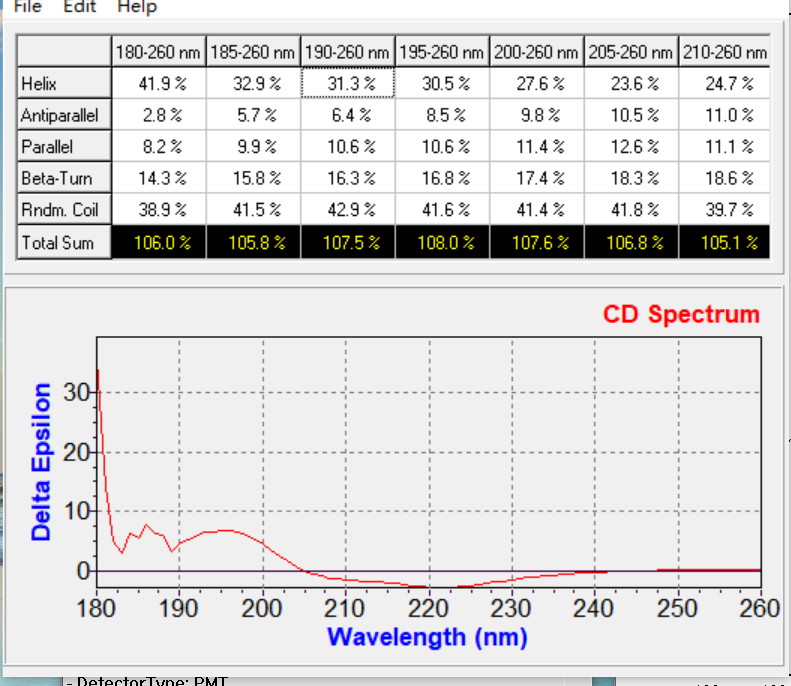Select Antiparallel cell showing 5.7 %
This screenshot has width=791, height=686.
click(x=253, y=115)
